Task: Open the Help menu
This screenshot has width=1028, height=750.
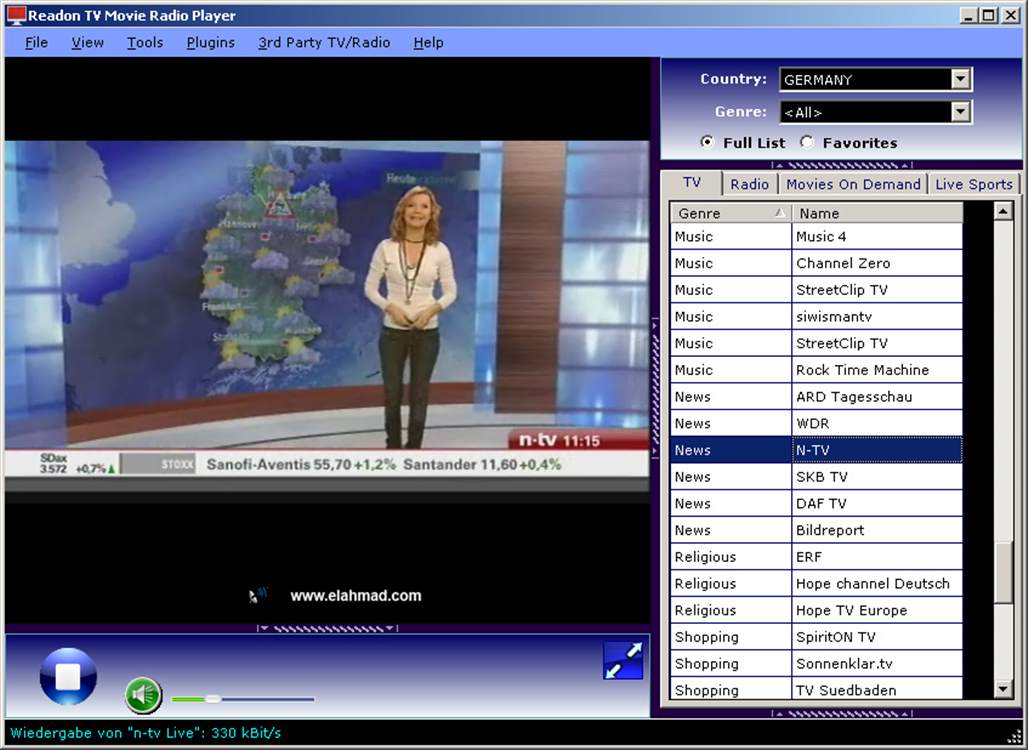Action: coord(428,43)
